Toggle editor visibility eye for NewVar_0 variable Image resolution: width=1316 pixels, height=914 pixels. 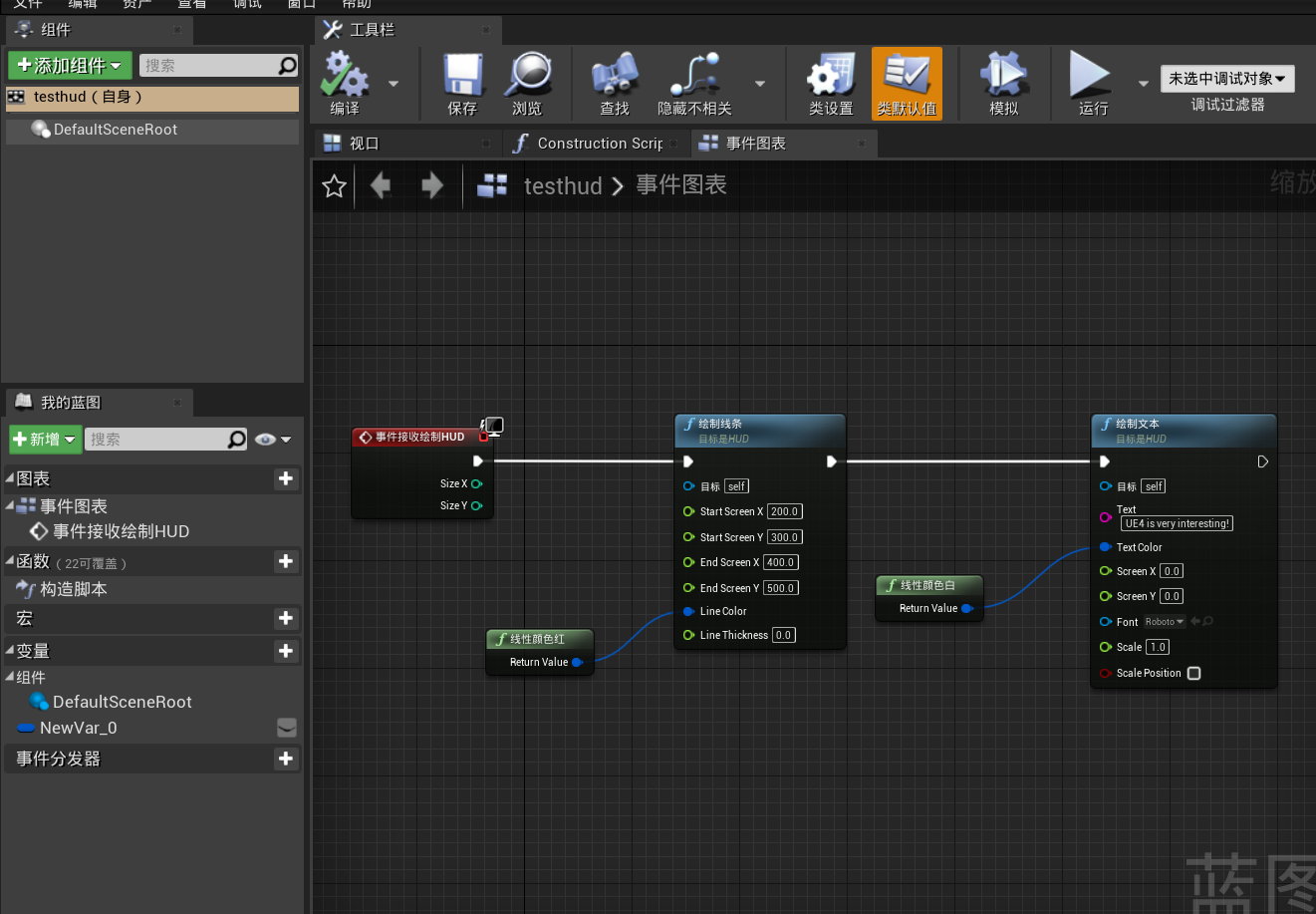(x=286, y=728)
